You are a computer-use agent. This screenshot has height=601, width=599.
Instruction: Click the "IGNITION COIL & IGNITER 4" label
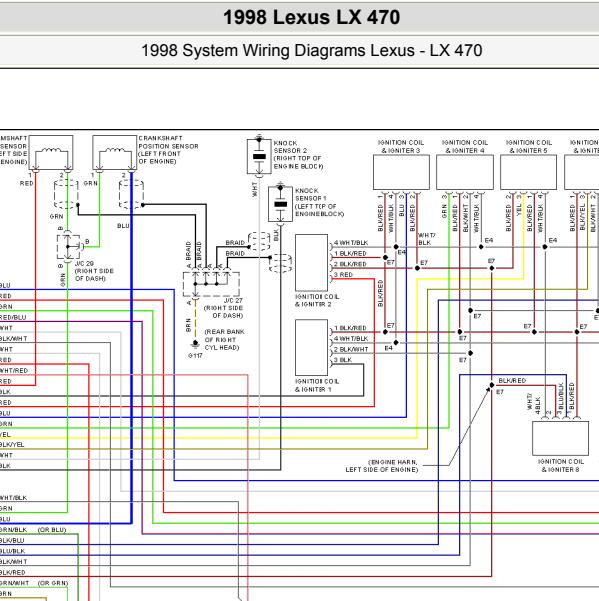[x=465, y=146]
